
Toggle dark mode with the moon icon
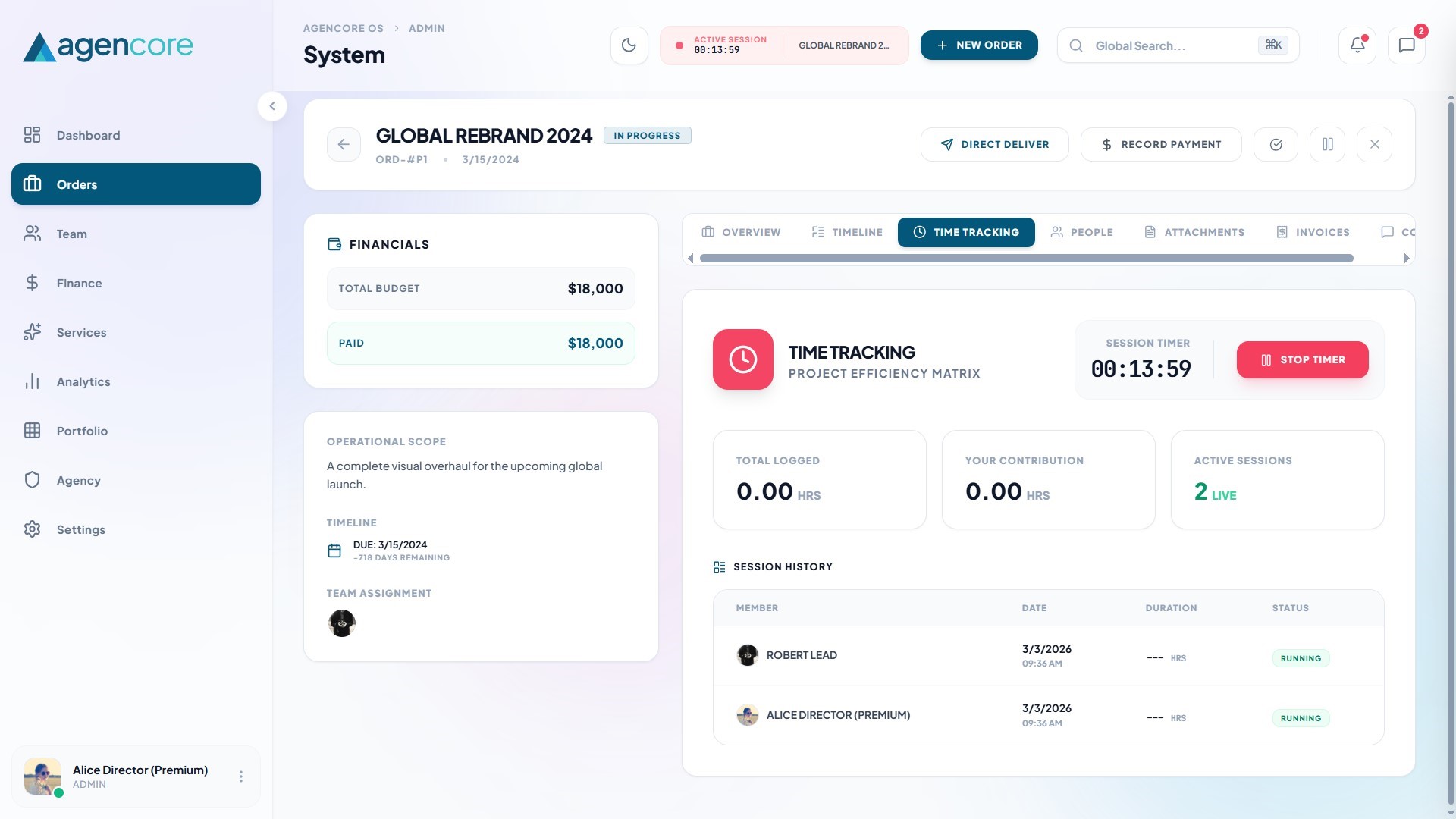point(629,45)
